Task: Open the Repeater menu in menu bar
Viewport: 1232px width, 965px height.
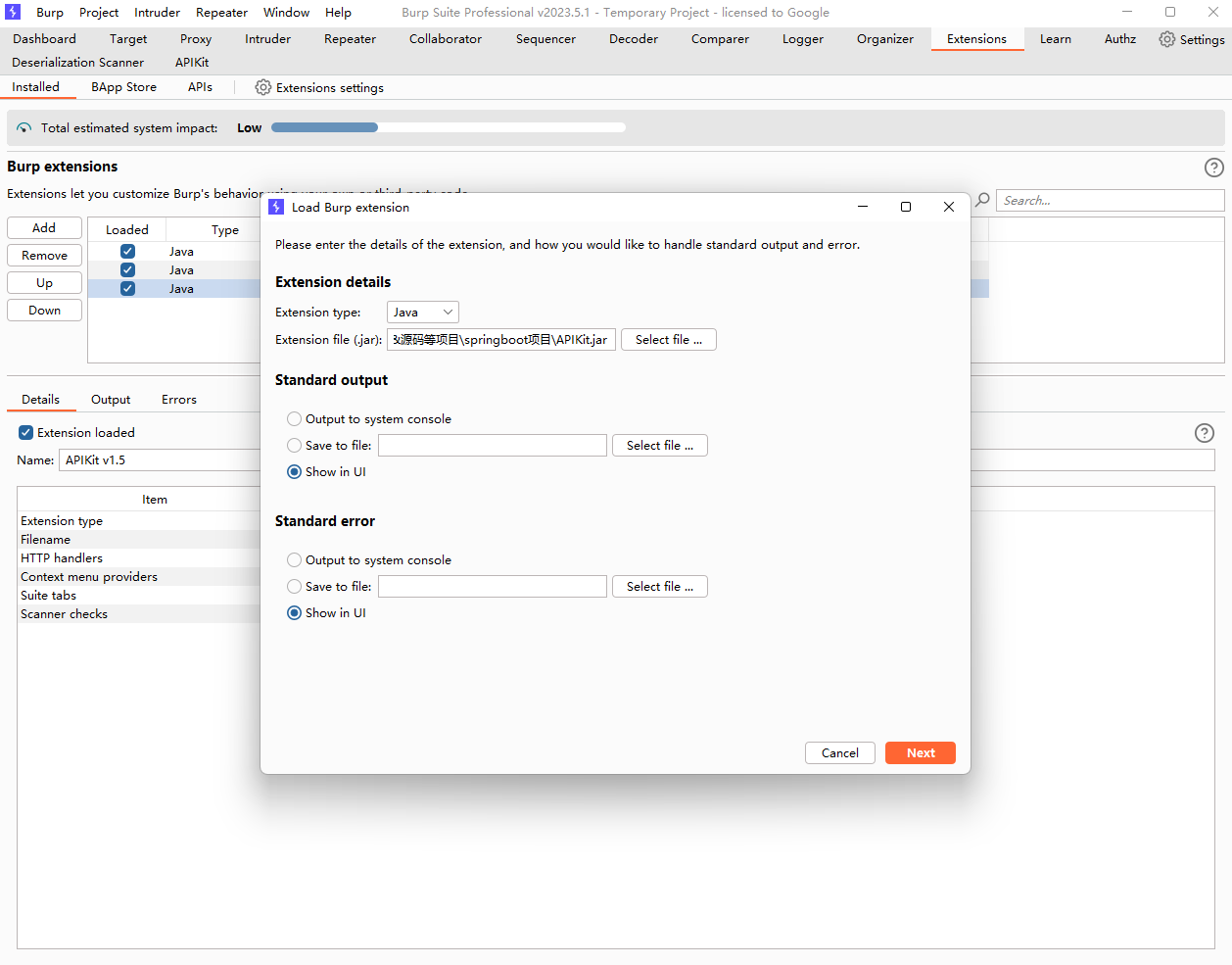Action: 221,13
